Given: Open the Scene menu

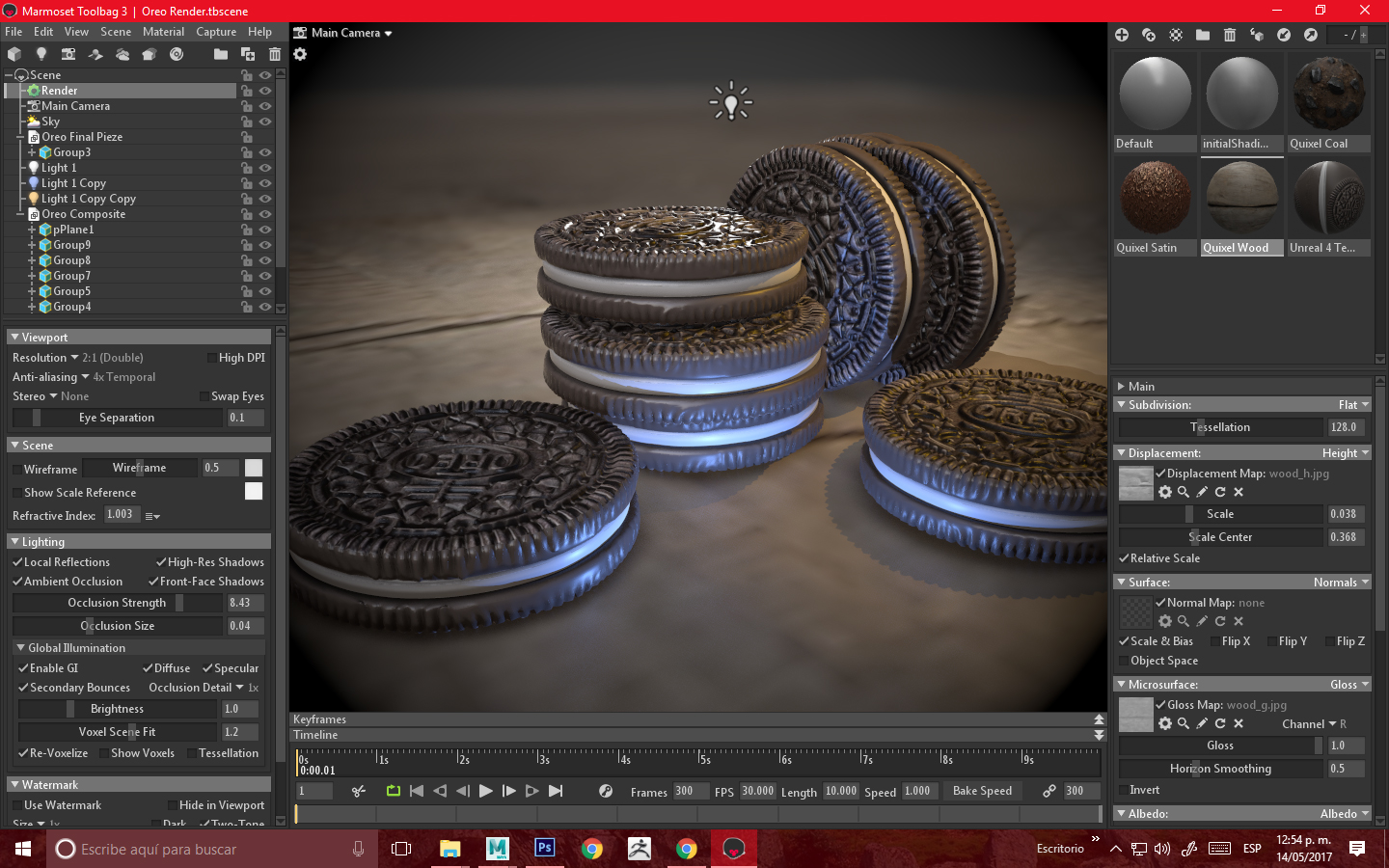Looking at the screenshot, I should pyautogui.click(x=116, y=32).
